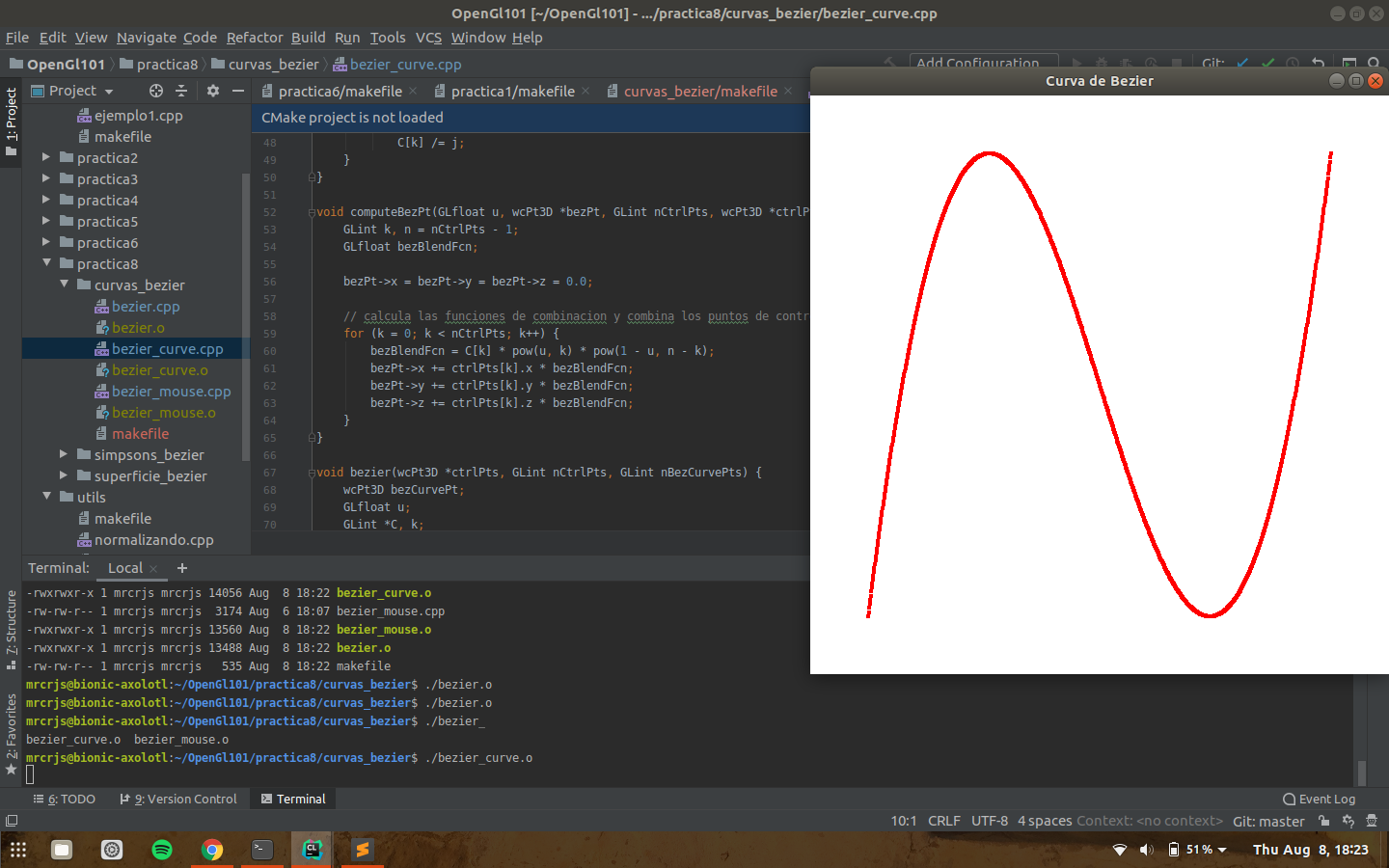Toggle the 2: Favorites side tool button
Viewport: 1389px width, 868px height.
[11, 734]
